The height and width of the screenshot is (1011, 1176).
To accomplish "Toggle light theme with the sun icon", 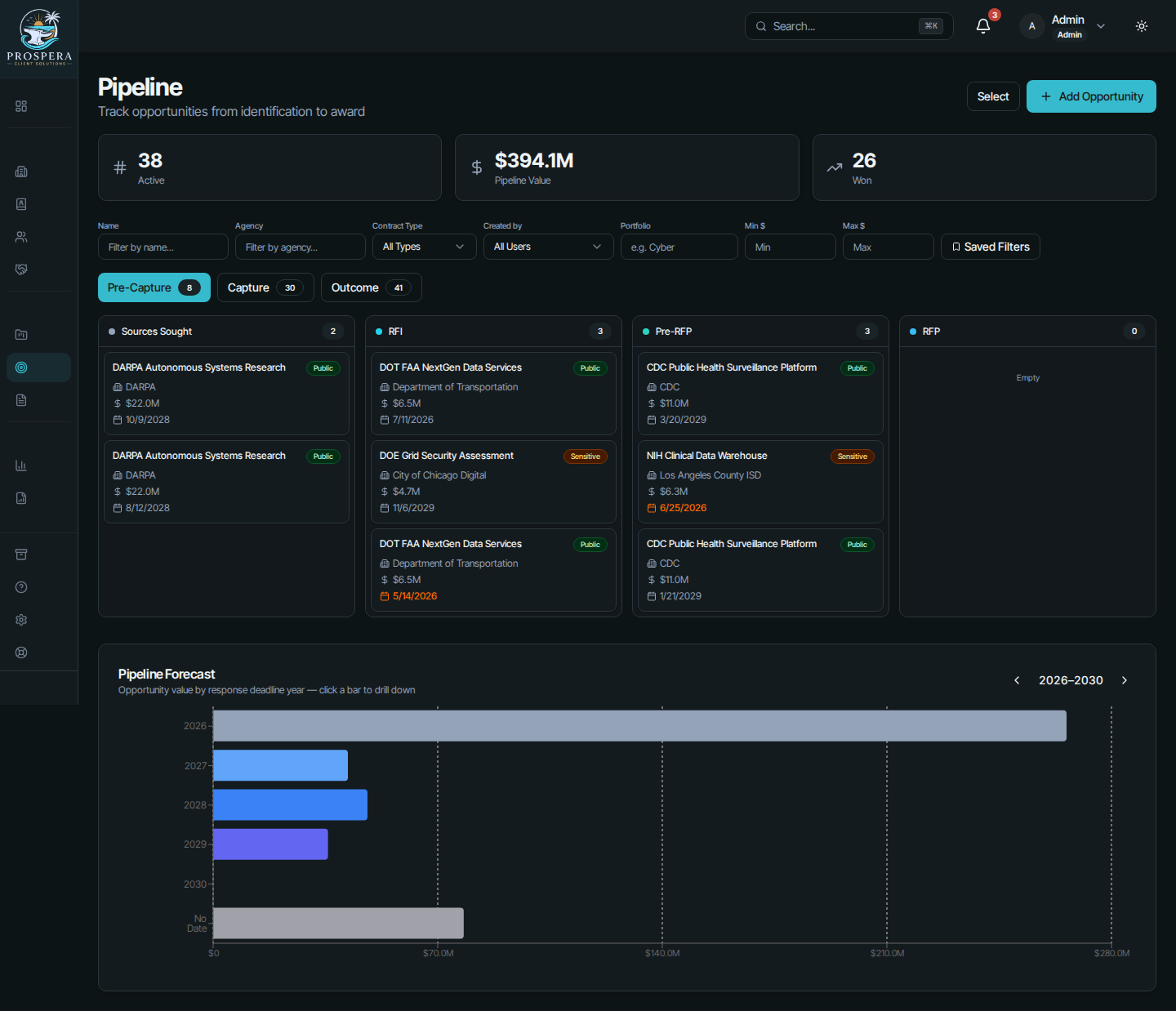I will pos(1142,26).
